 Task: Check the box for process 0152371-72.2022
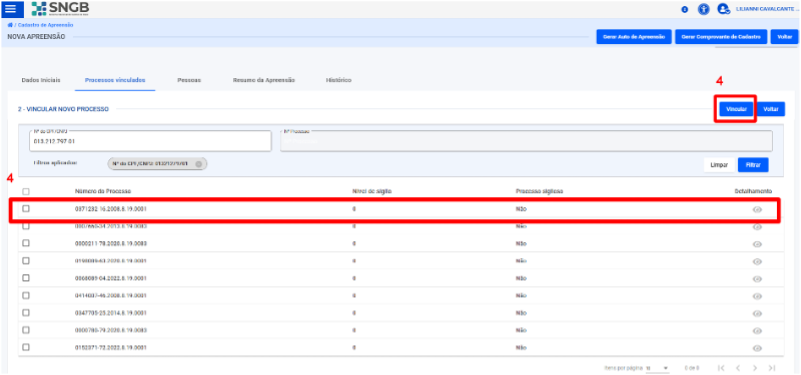[26, 346]
